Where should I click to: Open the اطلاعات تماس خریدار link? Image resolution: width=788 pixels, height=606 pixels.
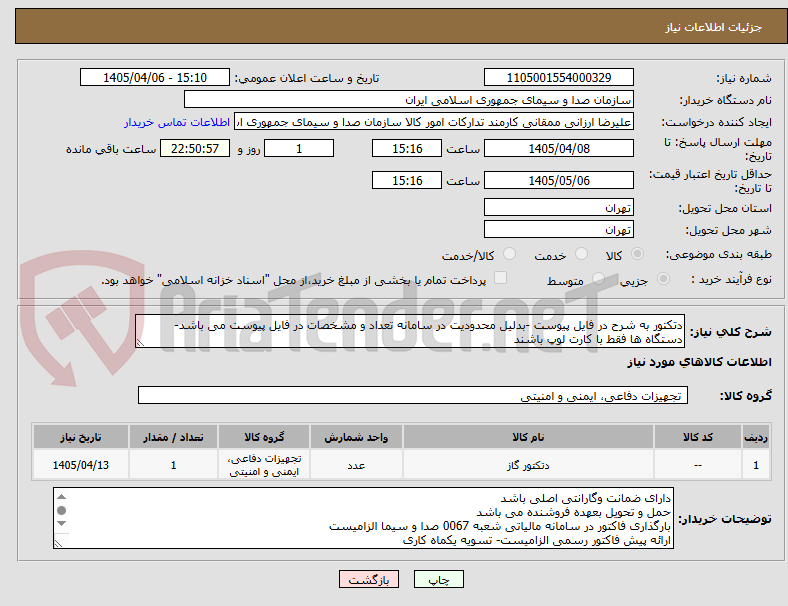click(x=177, y=122)
